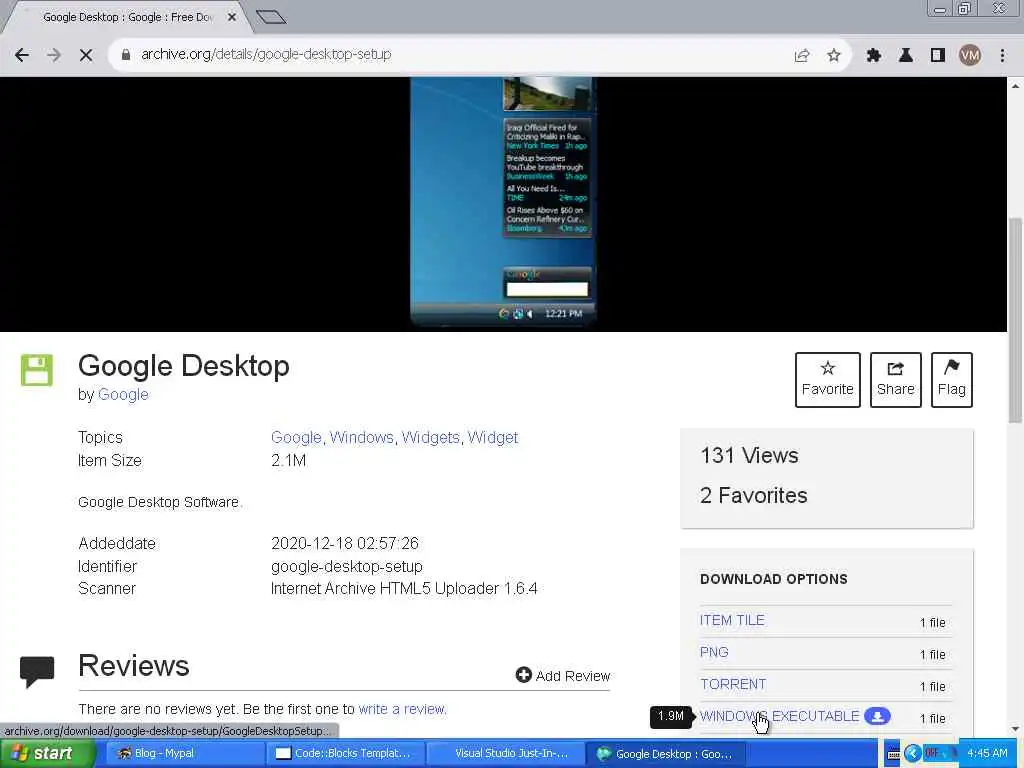Click the Item Size 2.1M value

(289, 460)
